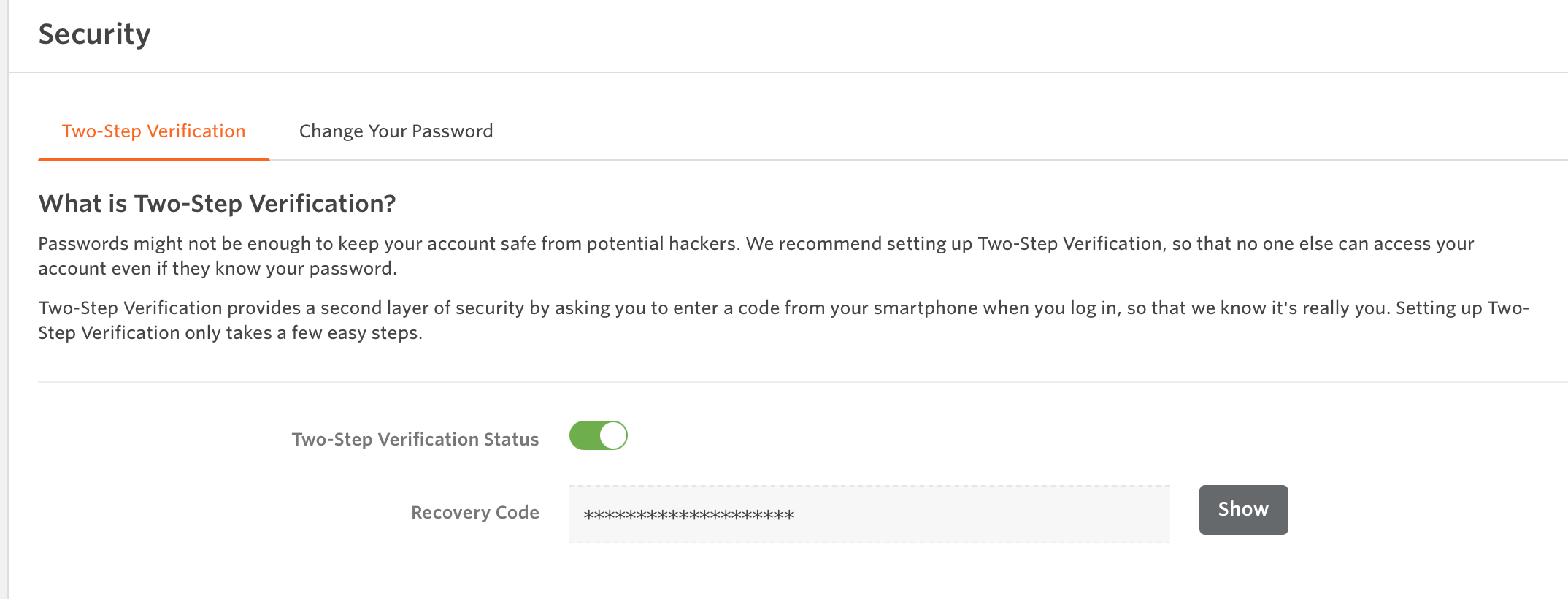The width and height of the screenshot is (1568, 599).
Task: Switch to the Change Your Password tab
Action: point(396,131)
